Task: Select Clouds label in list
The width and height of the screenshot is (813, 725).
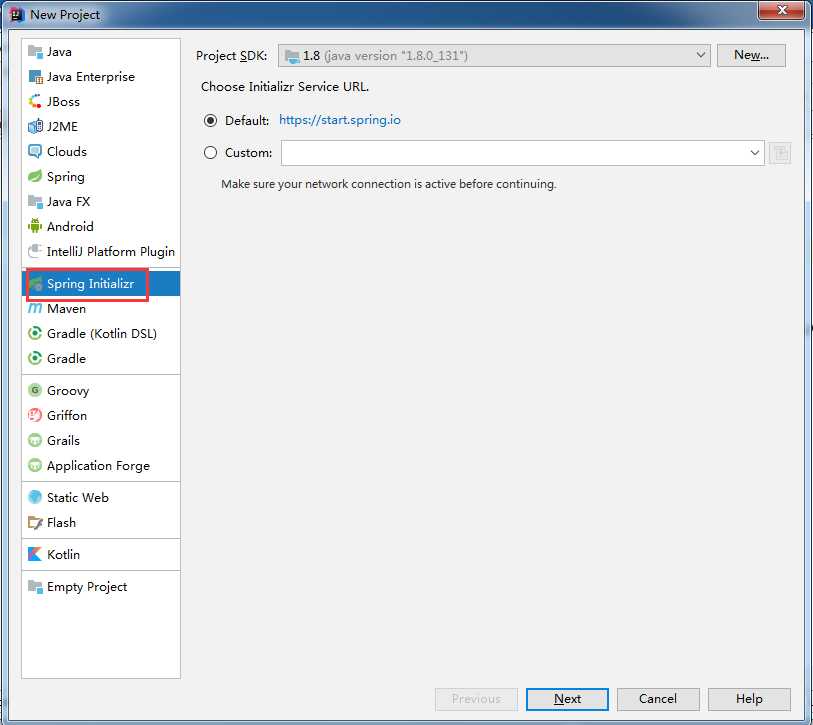Action: (x=67, y=151)
